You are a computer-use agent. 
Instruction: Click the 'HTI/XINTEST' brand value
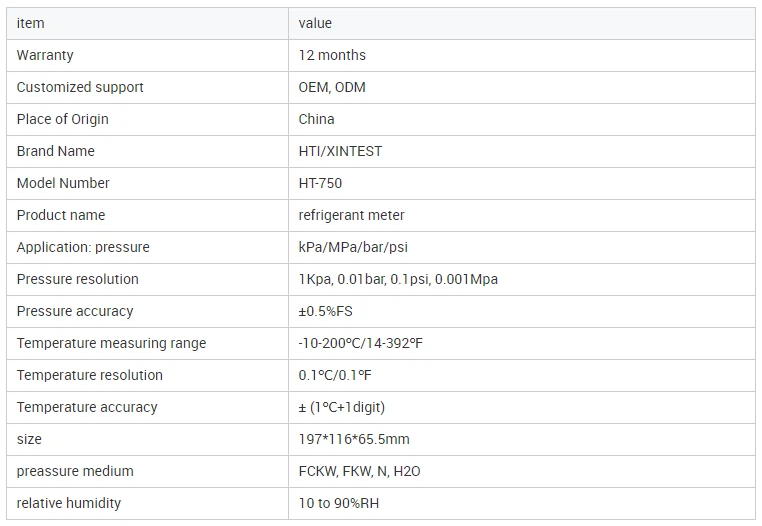tap(340, 151)
